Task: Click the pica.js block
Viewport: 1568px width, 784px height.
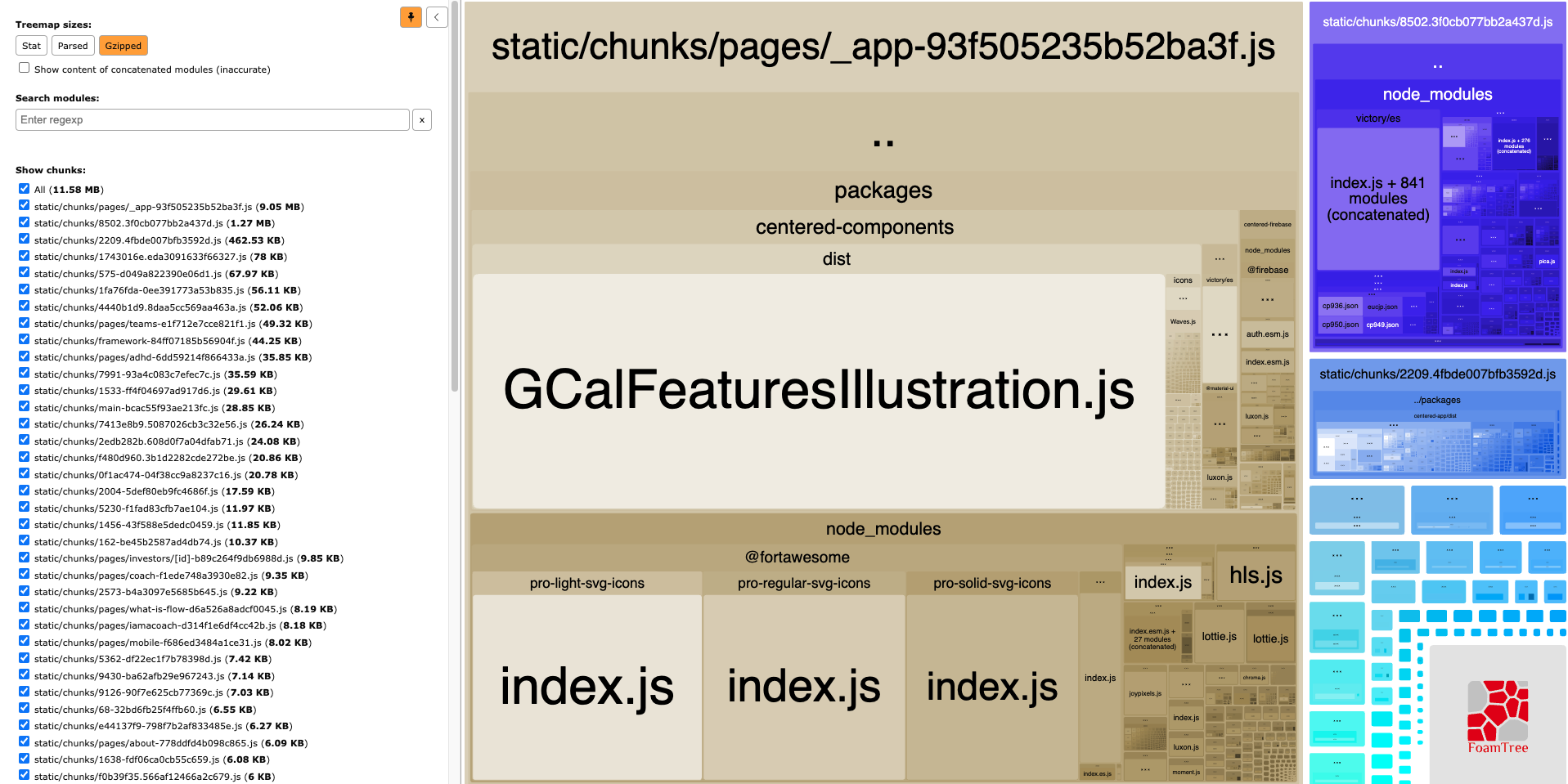Action: (1546, 262)
